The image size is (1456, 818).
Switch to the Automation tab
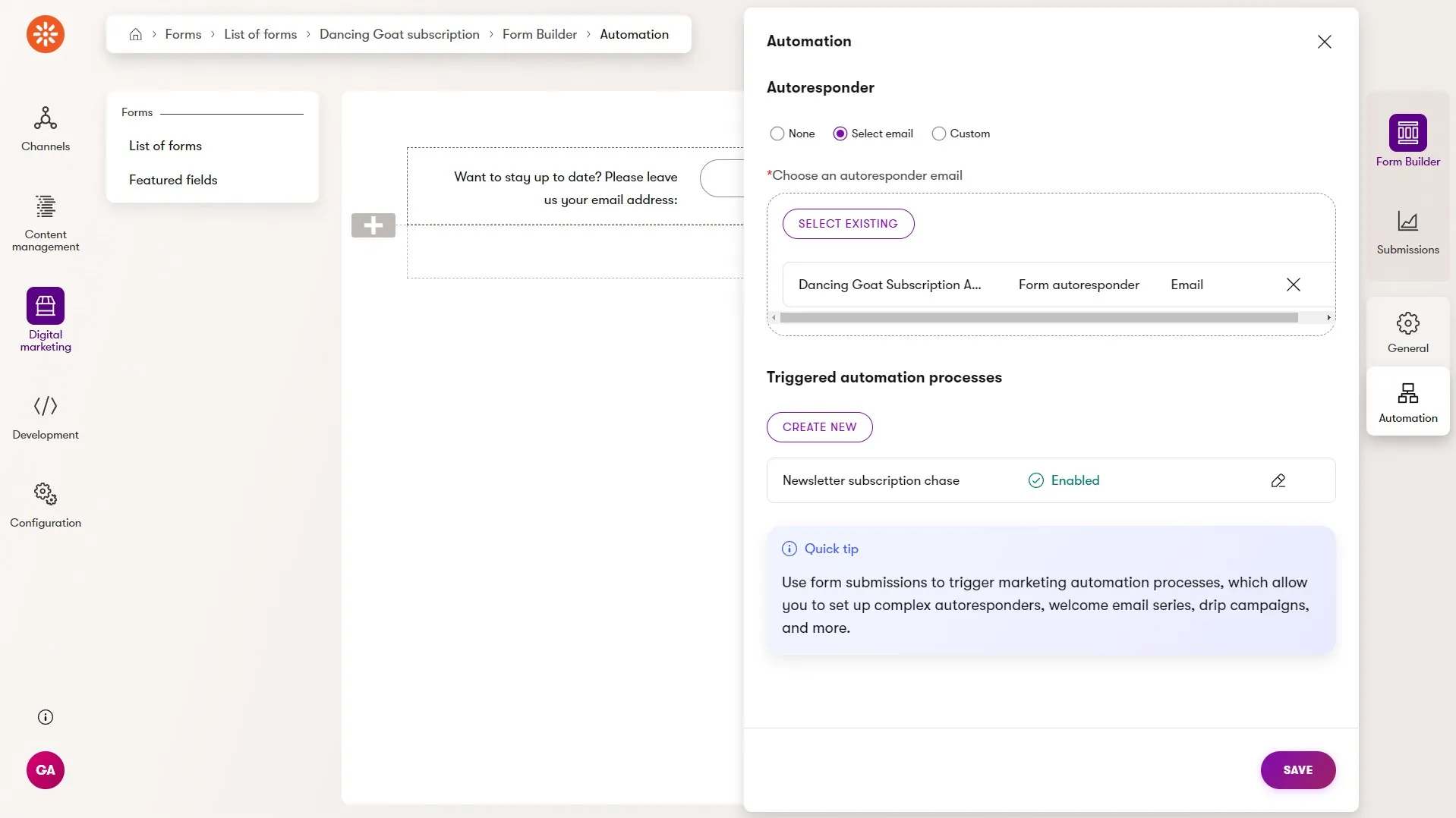[x=1408, y=402]
